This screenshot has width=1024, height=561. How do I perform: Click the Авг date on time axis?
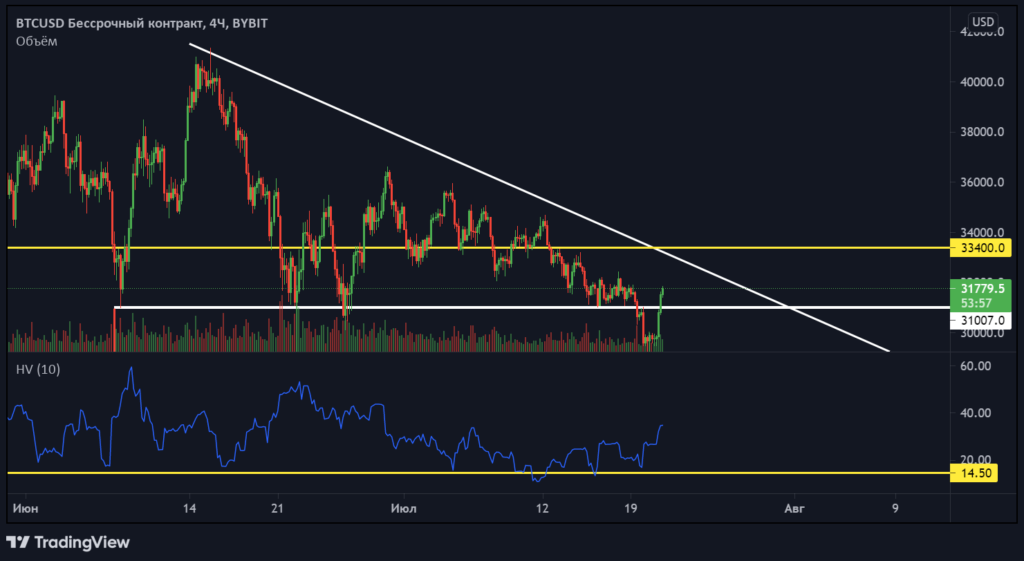pyautogui.click(x=793, y=508)
